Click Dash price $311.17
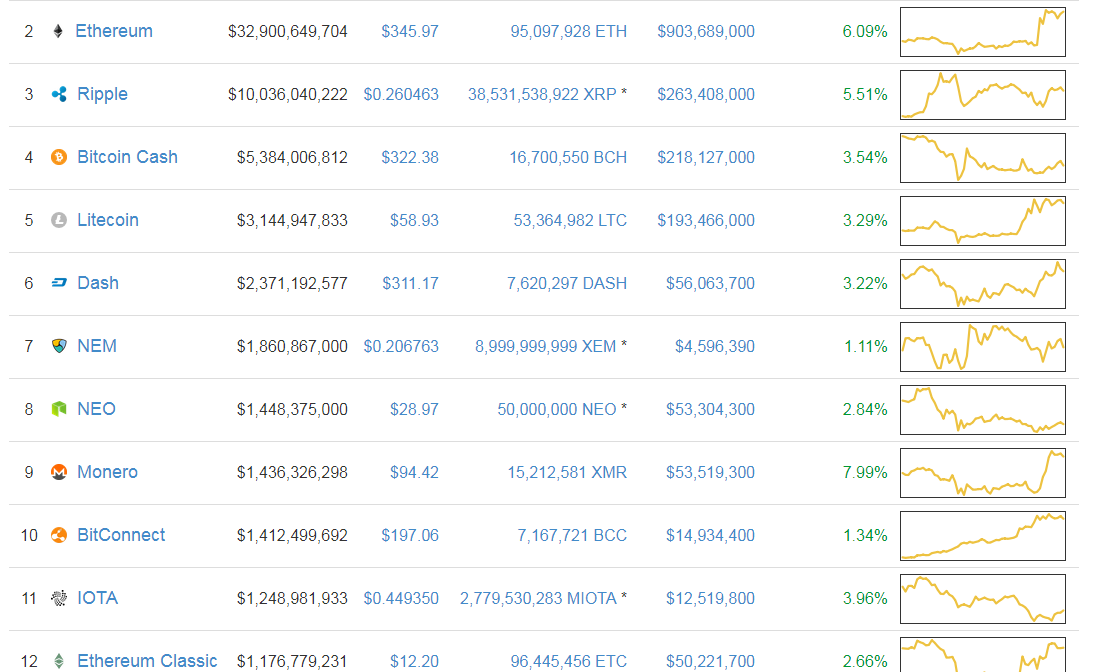 pos(410,283)
